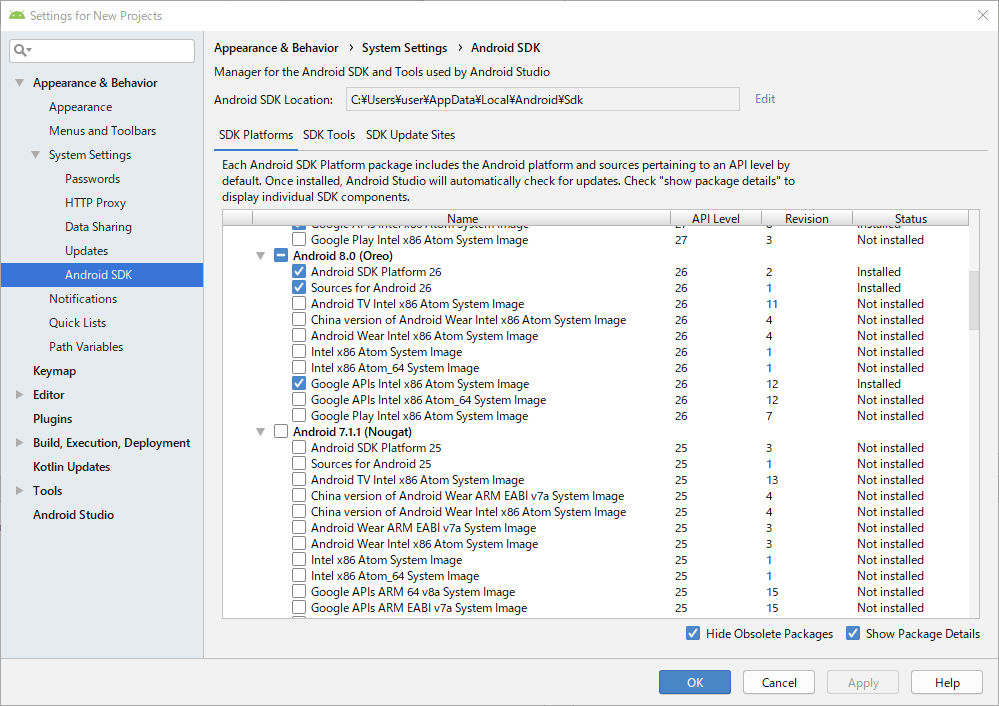Expand the Editor settings section
This screenshot has width=999, height=706.
click(20, 395)
